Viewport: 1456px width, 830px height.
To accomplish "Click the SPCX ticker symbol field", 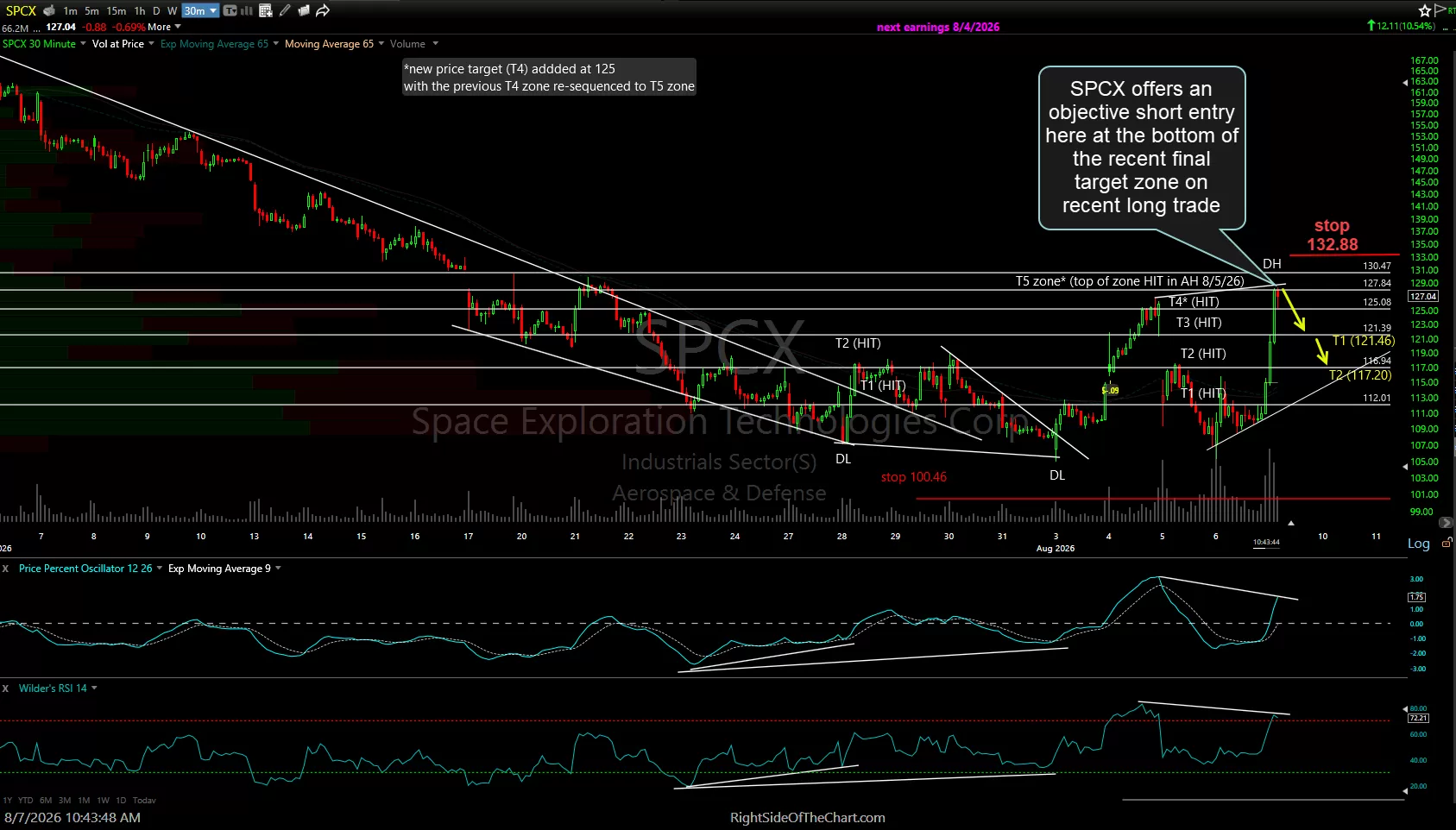I will [x=21, y=11].
